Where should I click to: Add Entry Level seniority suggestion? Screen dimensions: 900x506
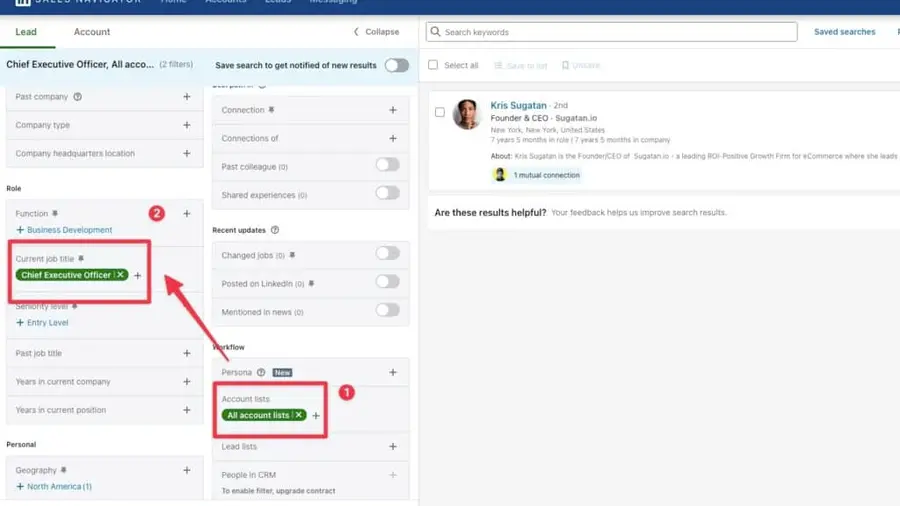click(42, 322)
